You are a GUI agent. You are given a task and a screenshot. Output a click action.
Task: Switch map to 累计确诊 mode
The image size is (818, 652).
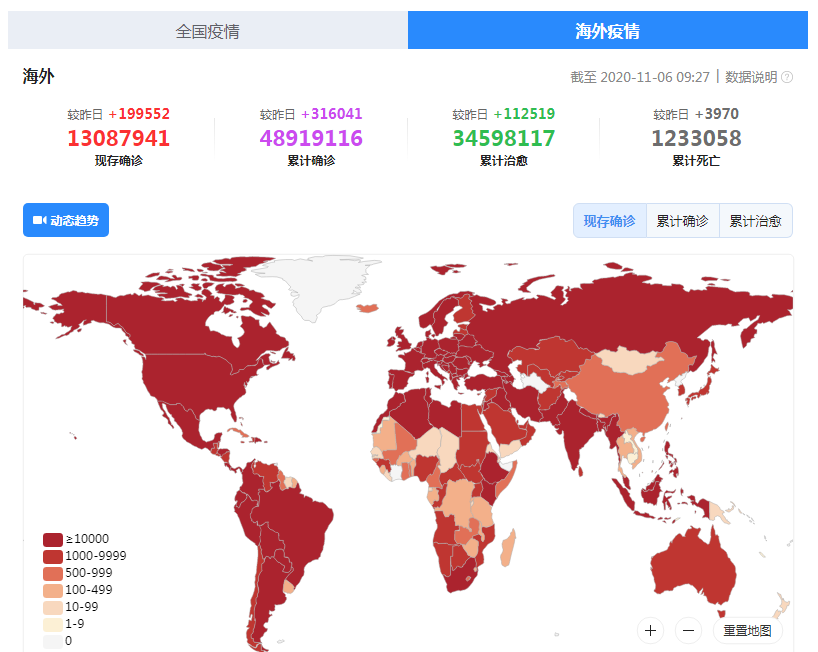[682, 221]
